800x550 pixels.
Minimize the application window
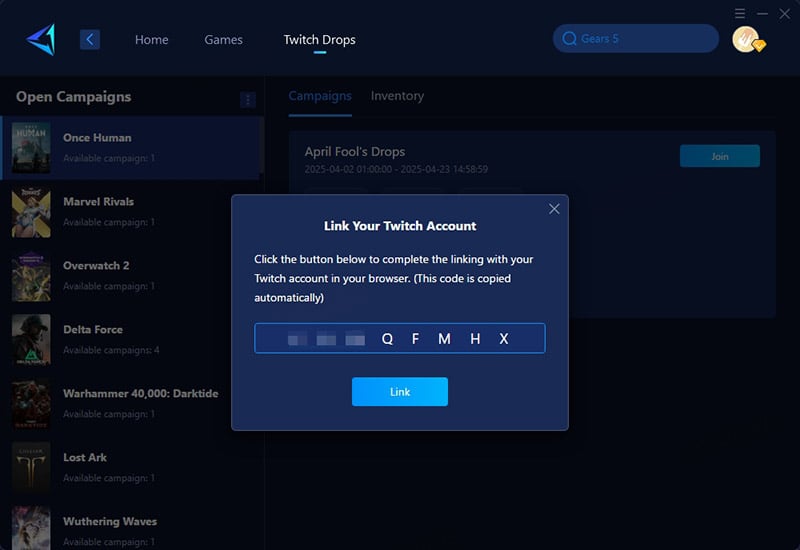coord(762,14)
